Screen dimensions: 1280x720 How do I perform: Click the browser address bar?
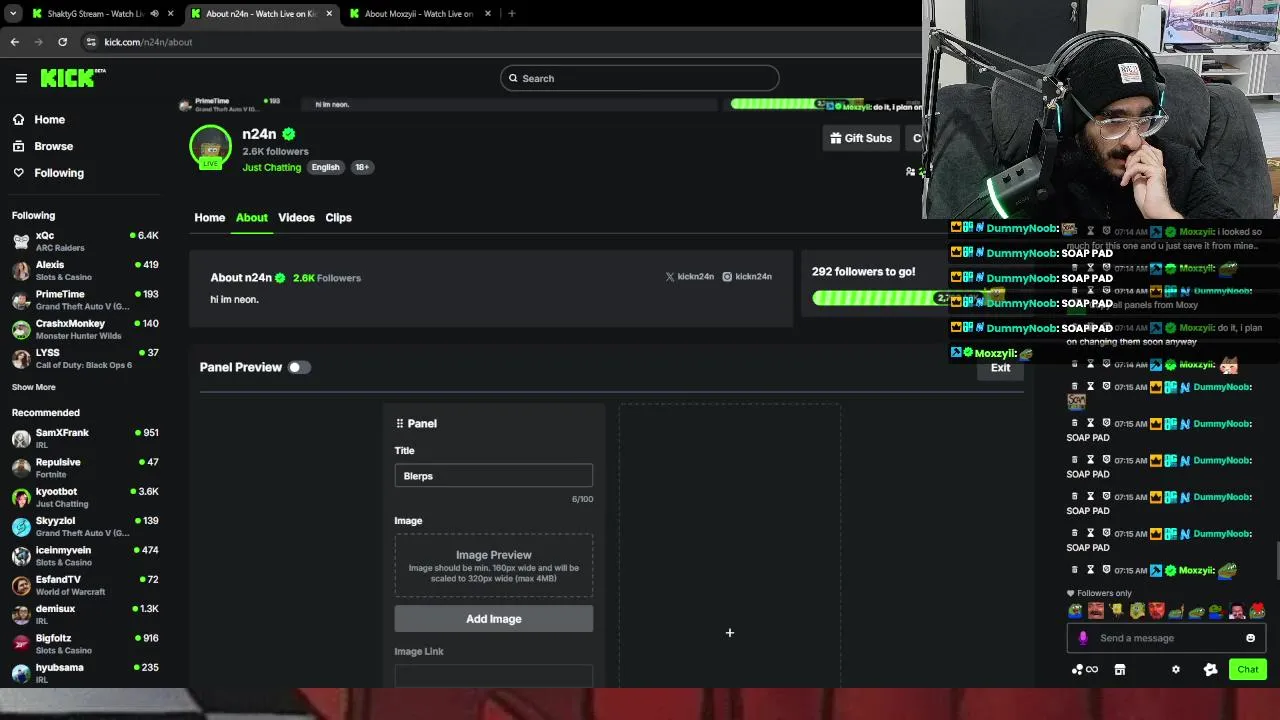pyautogui.click(x=500, y=42)
